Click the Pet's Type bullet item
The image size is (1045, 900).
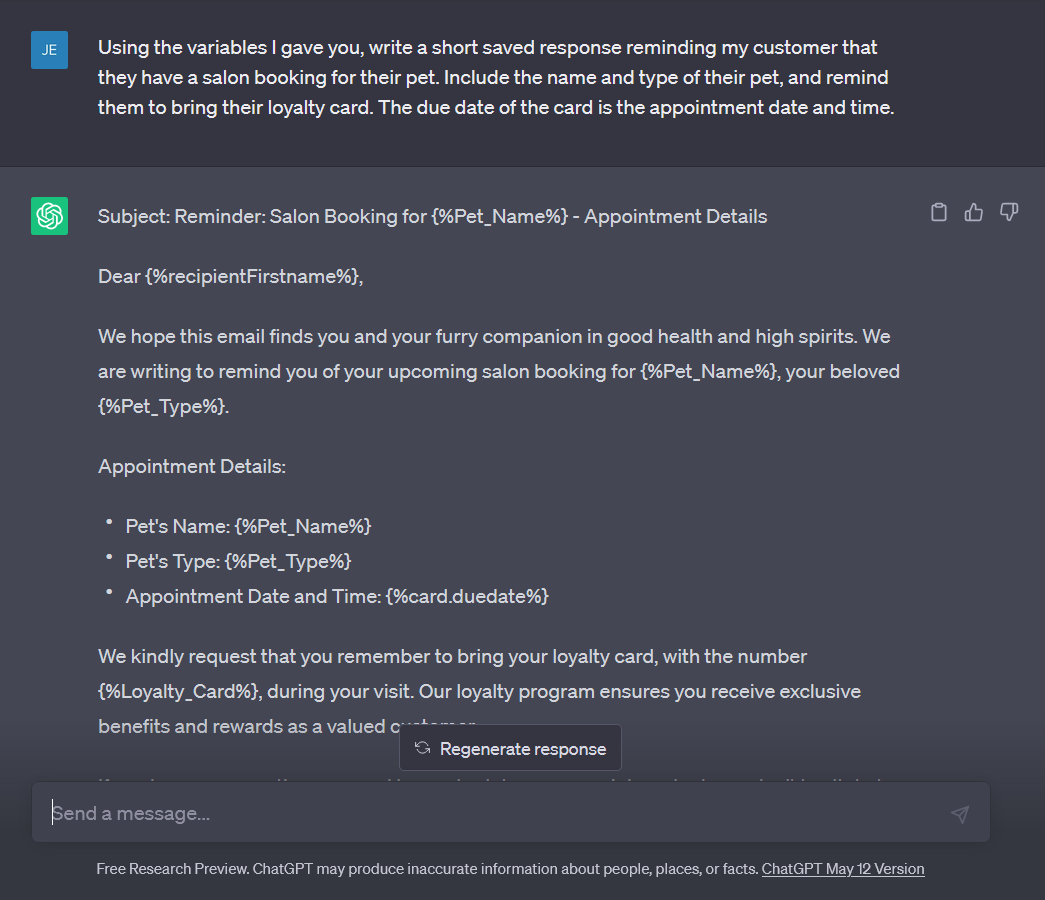pyautogui.click(x=238, y=561)
